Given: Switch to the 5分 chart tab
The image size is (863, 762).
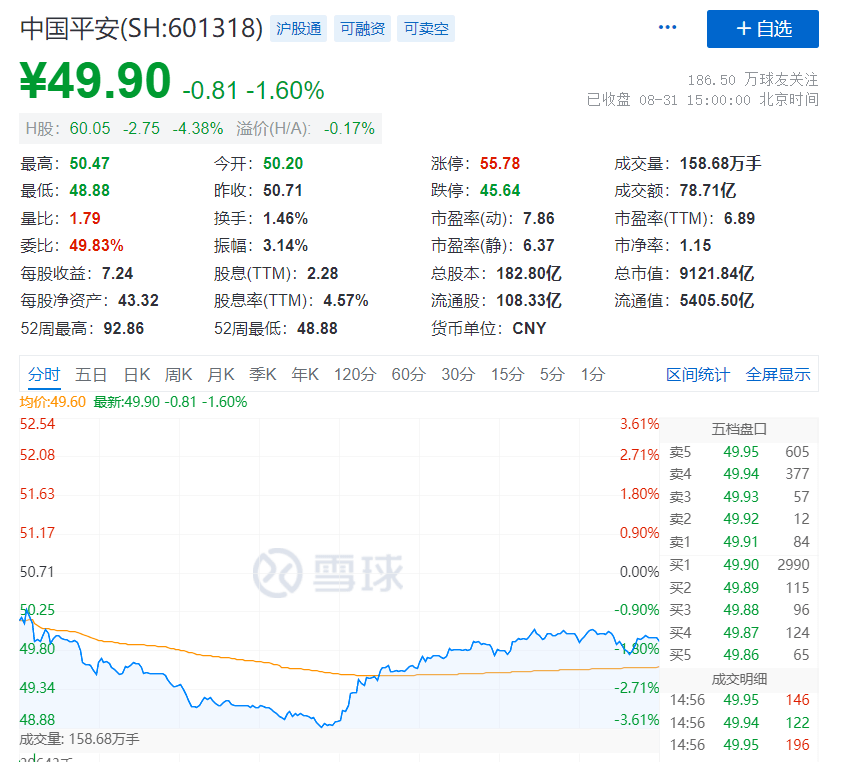Looking at the screenshot, I should click(x=552, y=375).
